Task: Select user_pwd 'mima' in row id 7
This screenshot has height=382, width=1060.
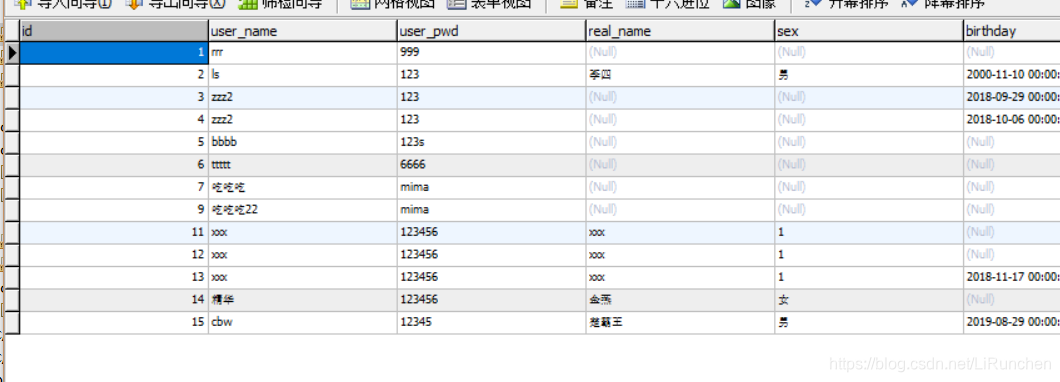Action: coord(491,187)
